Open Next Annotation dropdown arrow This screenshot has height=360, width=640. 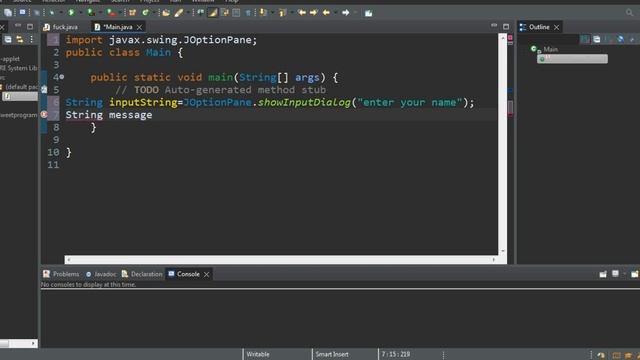[x=272, y=13]
